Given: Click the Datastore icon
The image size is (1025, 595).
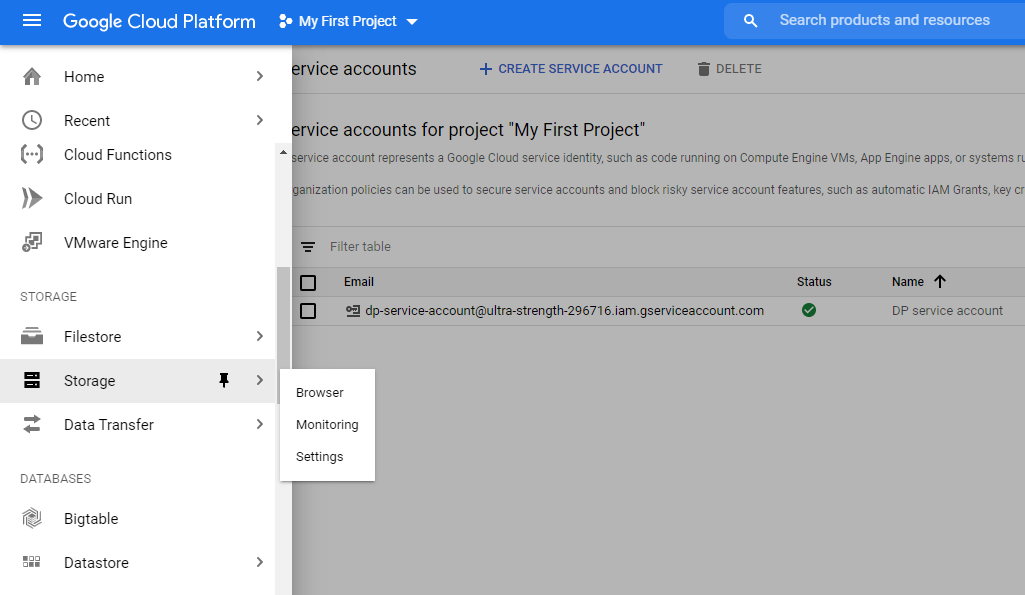Looking at the screenshot, I should [31, 562].
